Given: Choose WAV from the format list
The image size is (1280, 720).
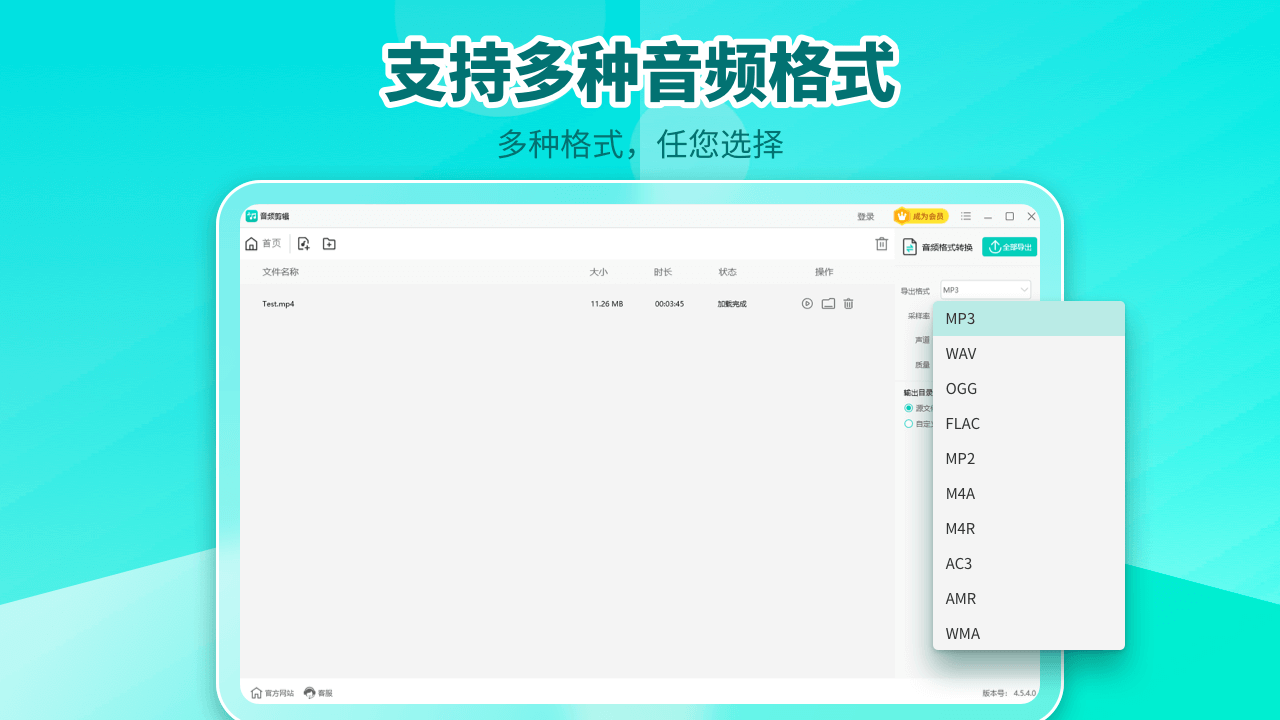Looking at the screenshot, I should coord(1028,354).
